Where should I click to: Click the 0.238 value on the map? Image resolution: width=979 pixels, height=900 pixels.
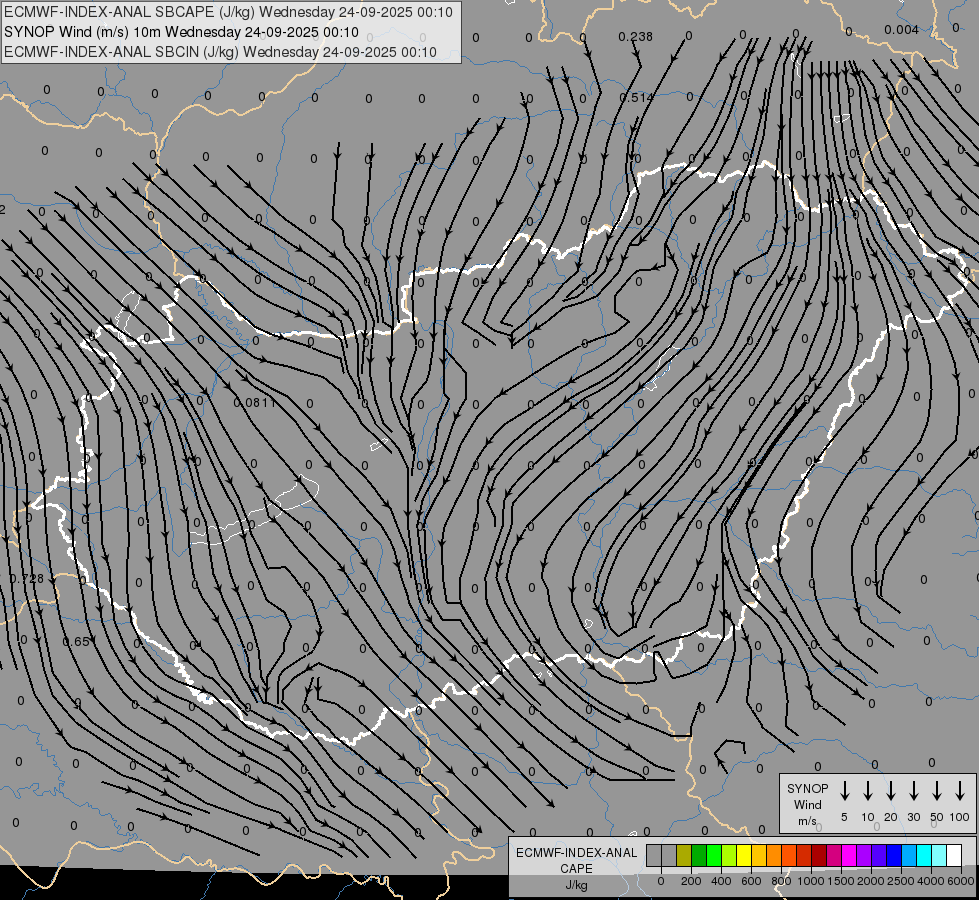point(636,37)
